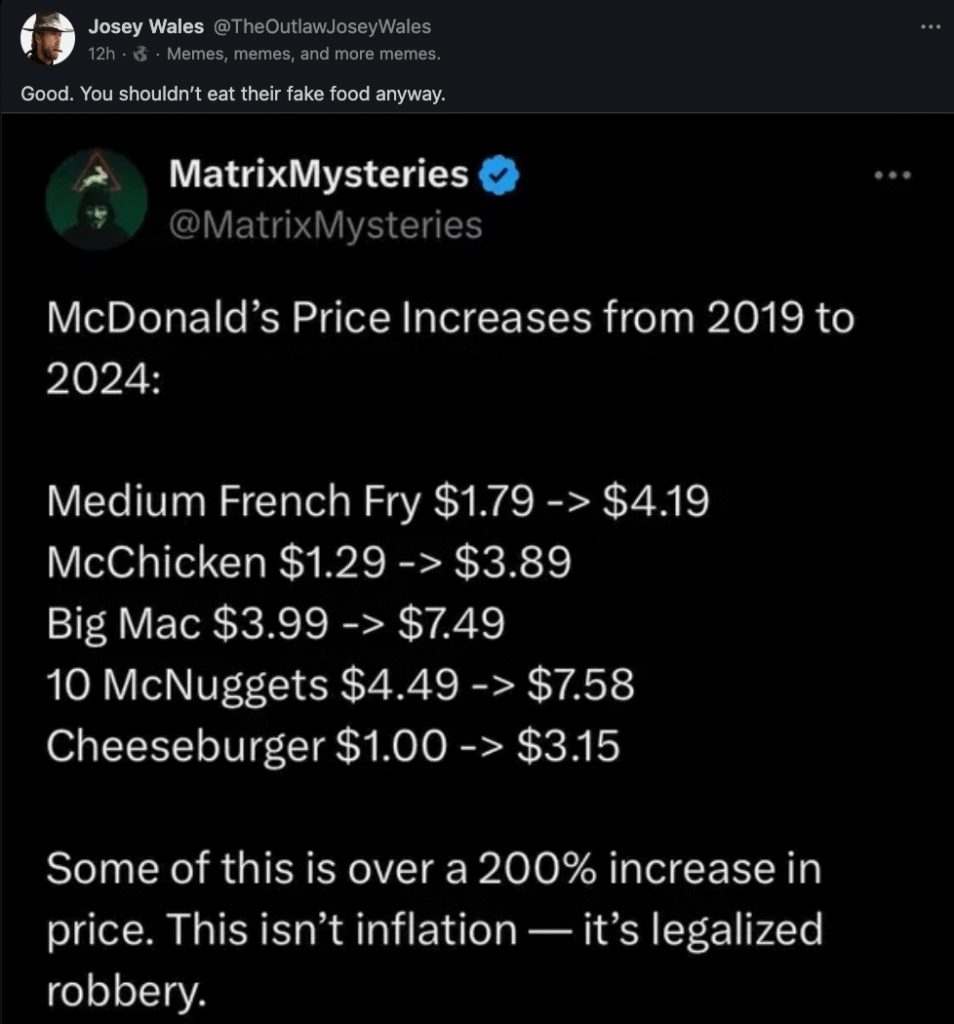Open the "Memes, memes, and more memes." group
954x1024 pixels.
[303, 54]
